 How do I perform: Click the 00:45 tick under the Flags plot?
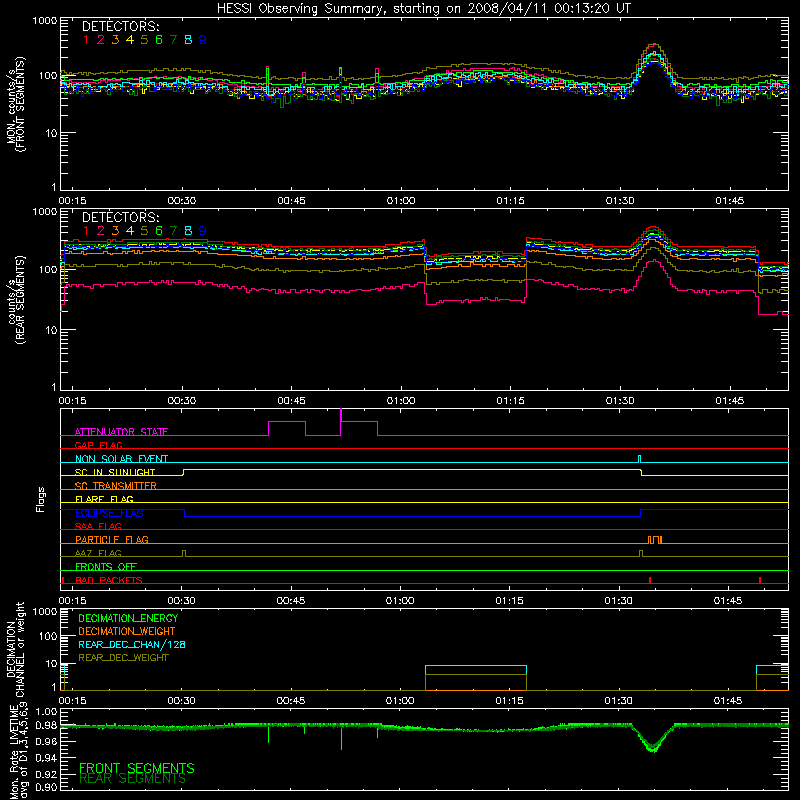coord(291,601)
